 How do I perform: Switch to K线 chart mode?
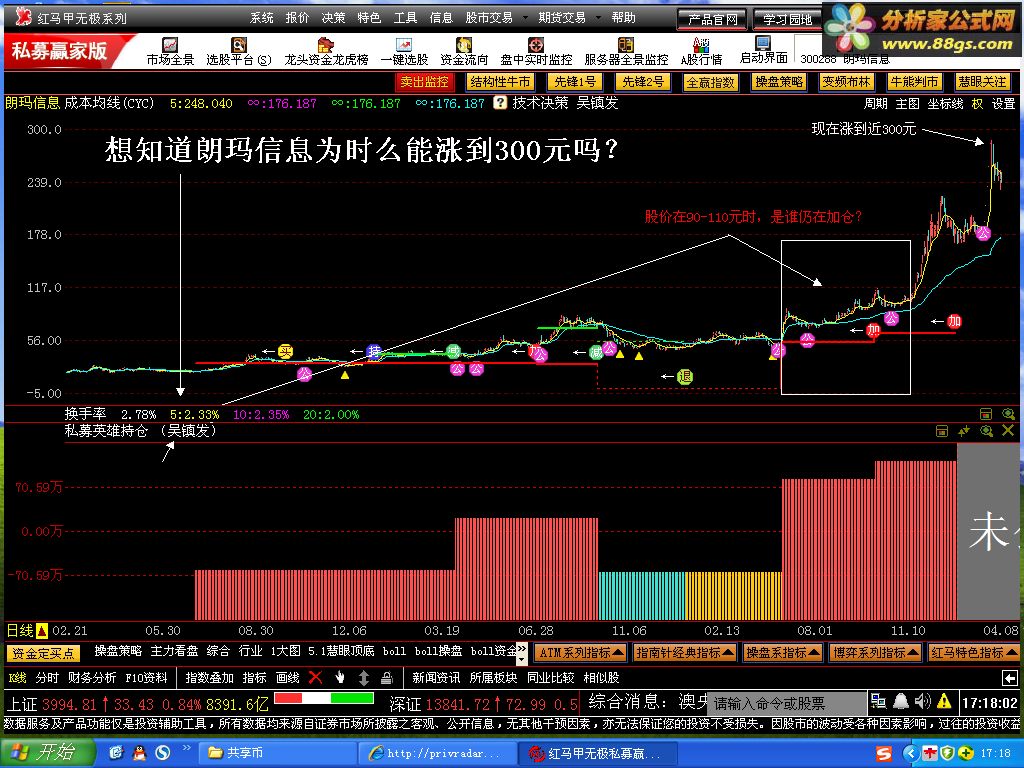17,678
